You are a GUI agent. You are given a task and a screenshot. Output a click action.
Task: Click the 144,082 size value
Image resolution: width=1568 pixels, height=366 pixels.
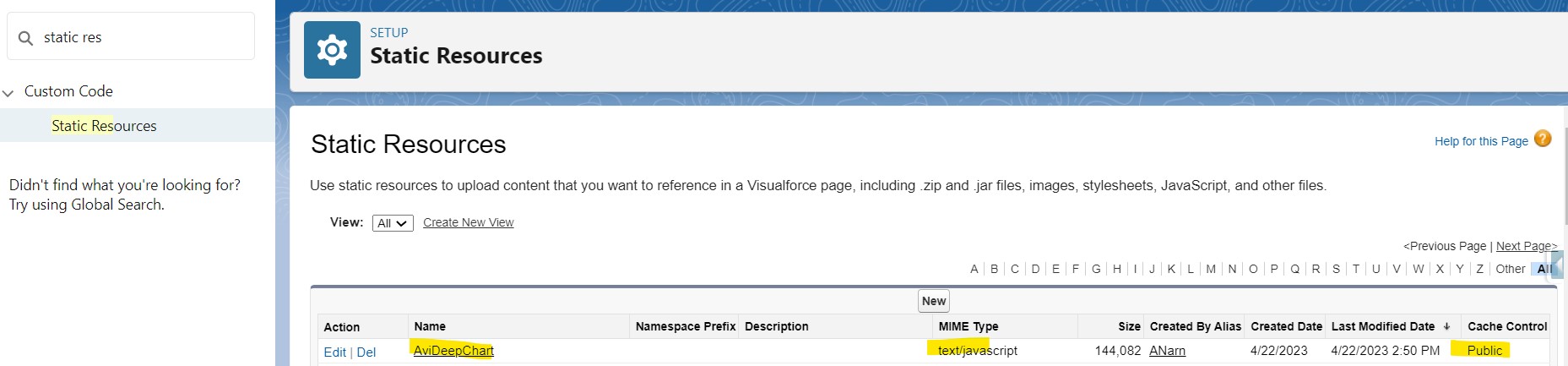(1118, 351)
